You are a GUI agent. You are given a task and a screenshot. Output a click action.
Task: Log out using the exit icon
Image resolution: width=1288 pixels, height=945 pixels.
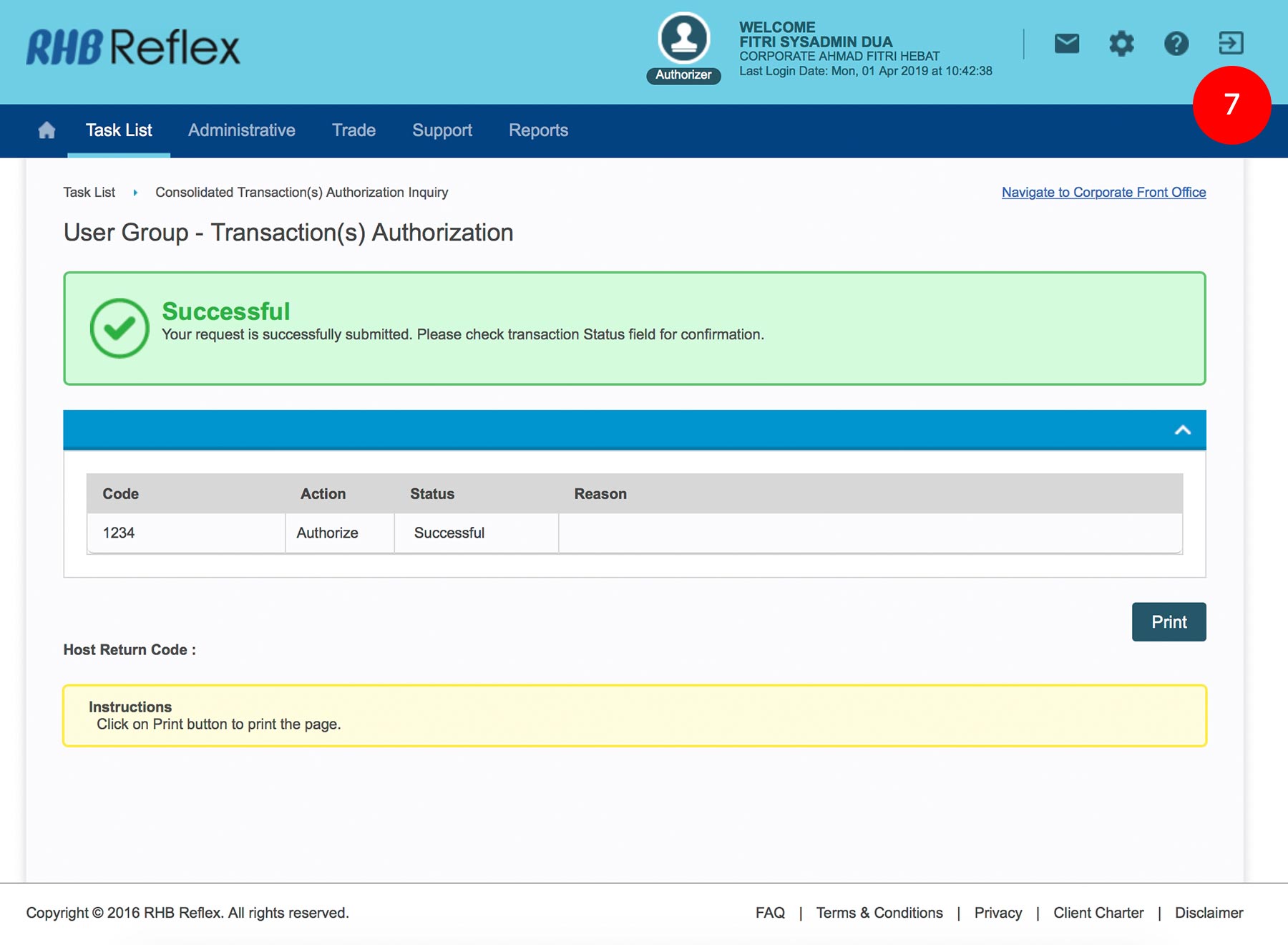[1231, 43]
